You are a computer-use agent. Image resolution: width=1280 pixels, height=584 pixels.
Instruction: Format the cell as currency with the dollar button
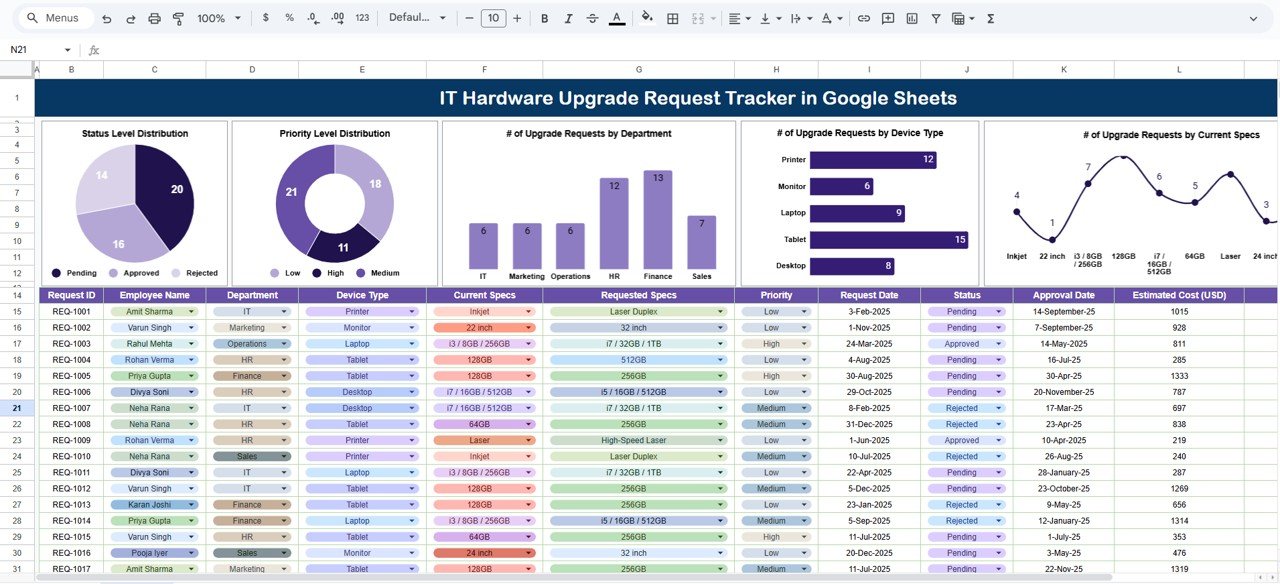(x=265, y=18)
